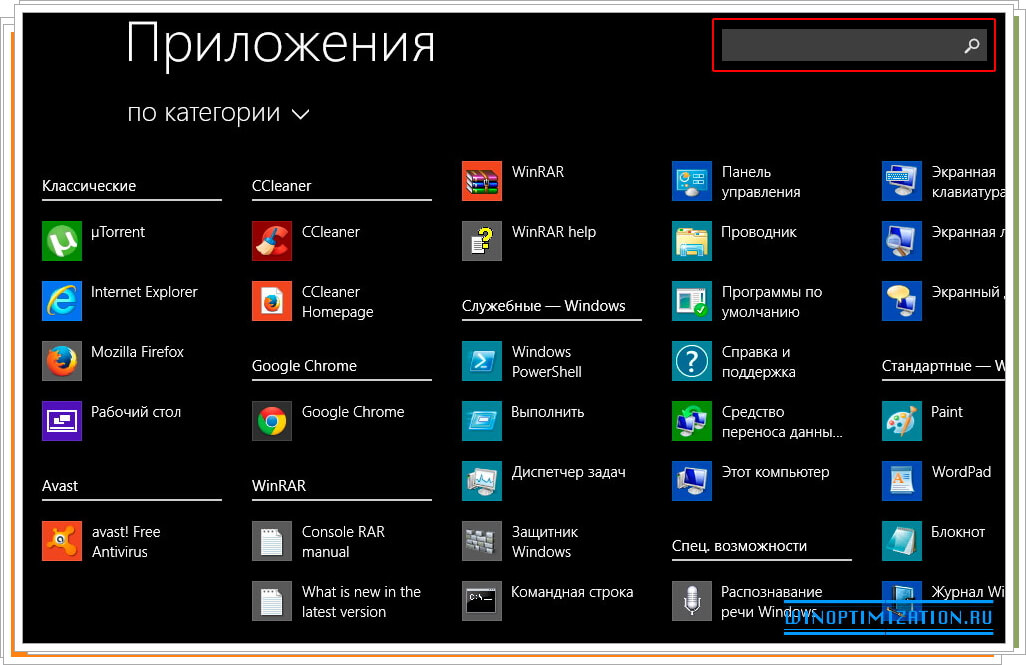1026x665 pixels.
Task: Open WordPad
Action: (x=940, y=472)
